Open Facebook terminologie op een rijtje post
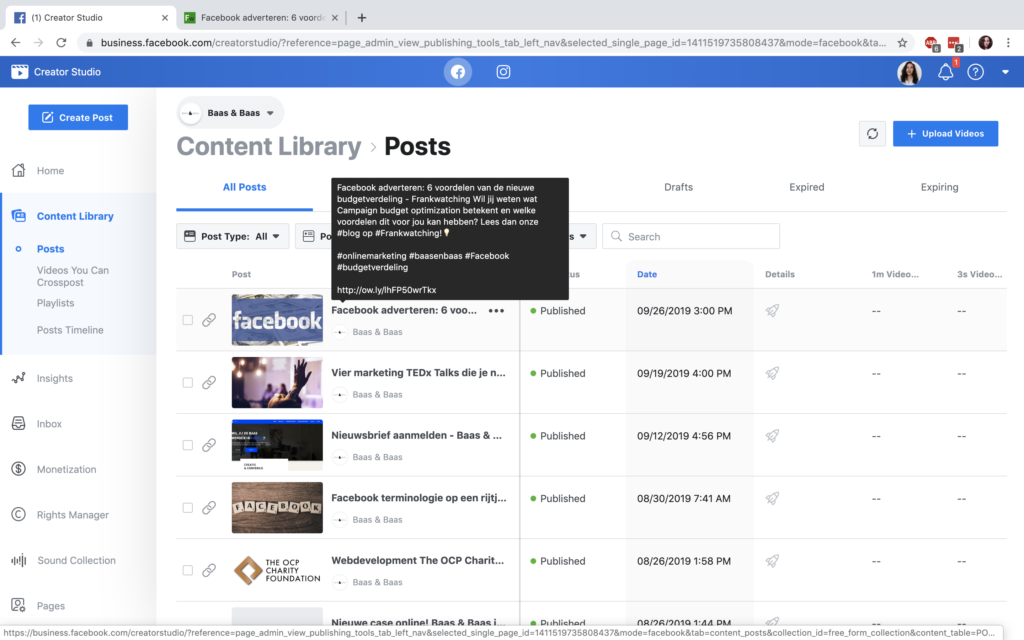 (x=419, y=498)
